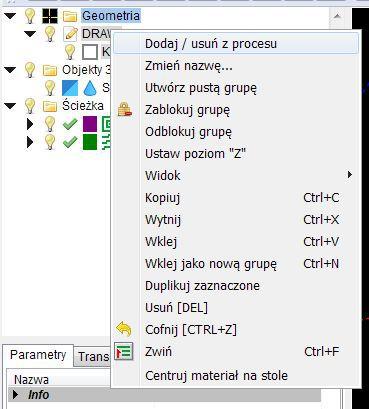Click the Nazwa column header
Screen dimensions: 369x409
tap(31, 380)
